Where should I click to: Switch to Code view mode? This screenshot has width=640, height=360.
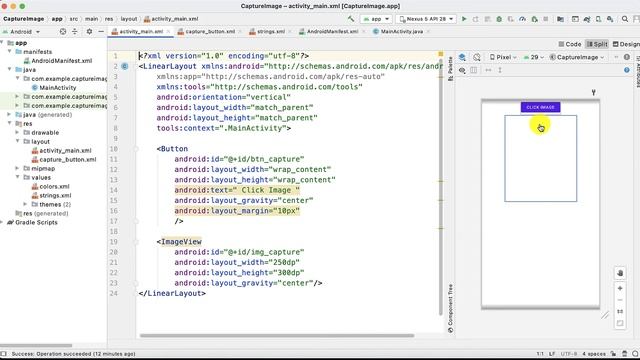pyautogui.click(x=570, y=44)
